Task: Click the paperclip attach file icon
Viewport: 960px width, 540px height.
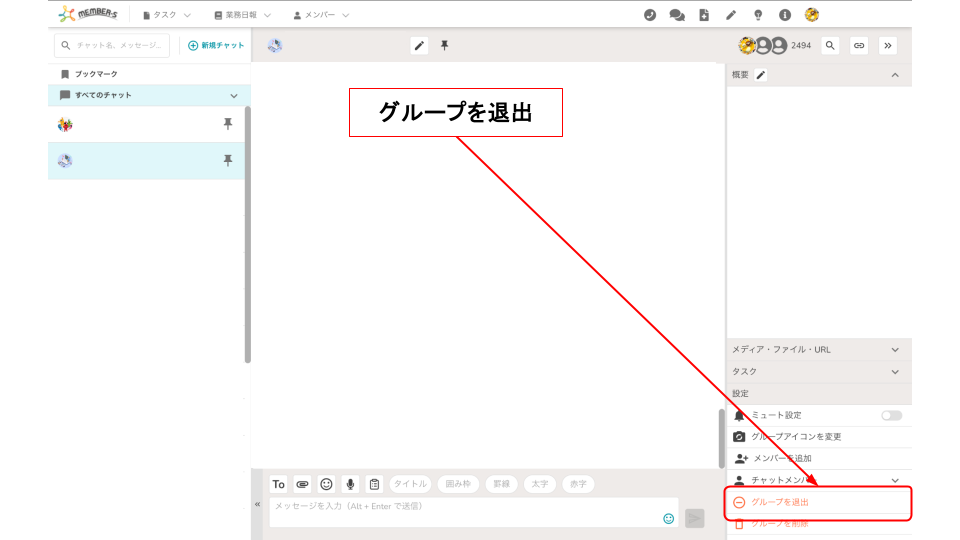Action: pyautogui.click(x=302, y=484)
